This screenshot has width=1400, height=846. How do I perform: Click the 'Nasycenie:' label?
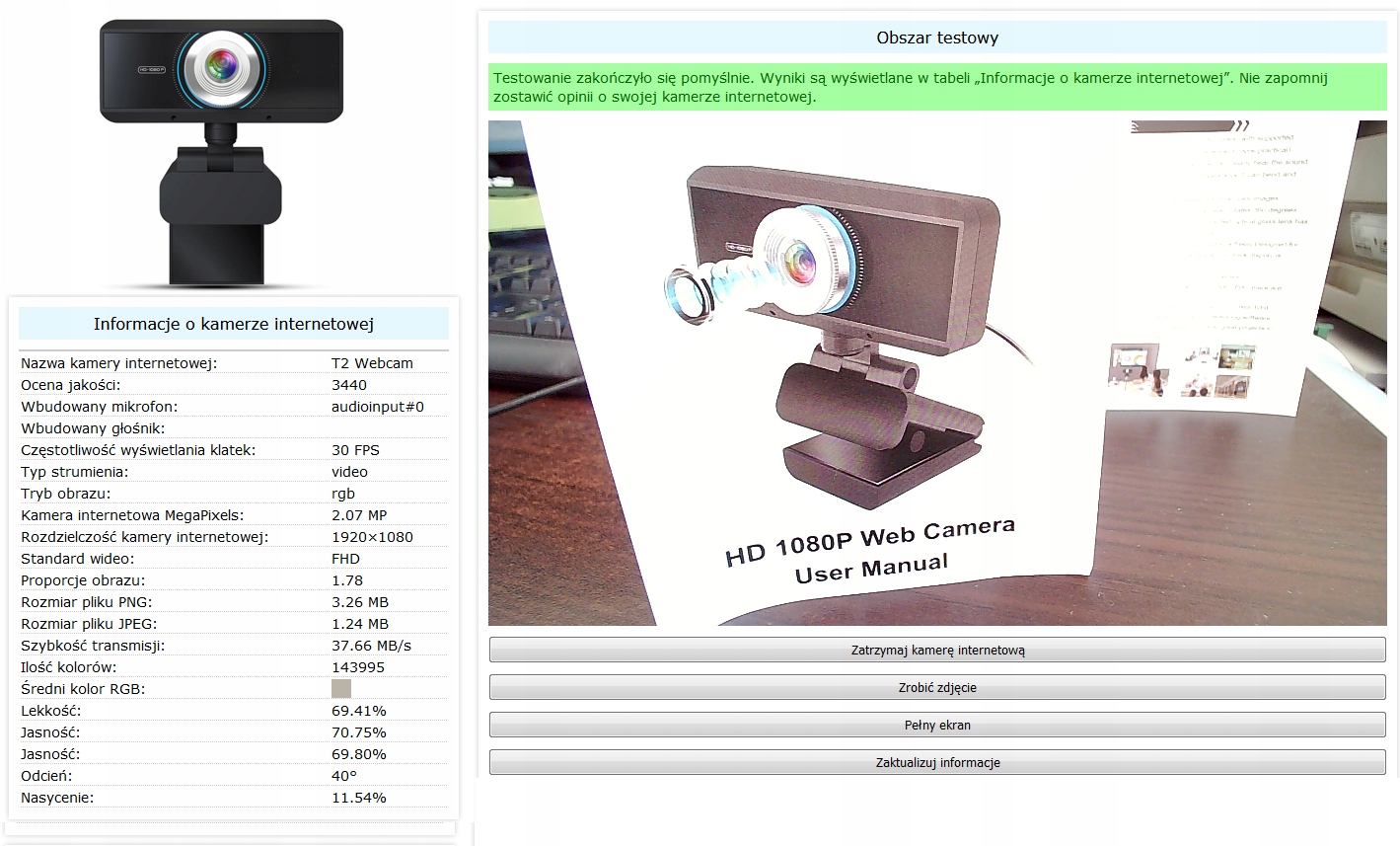tap(57, 798)
